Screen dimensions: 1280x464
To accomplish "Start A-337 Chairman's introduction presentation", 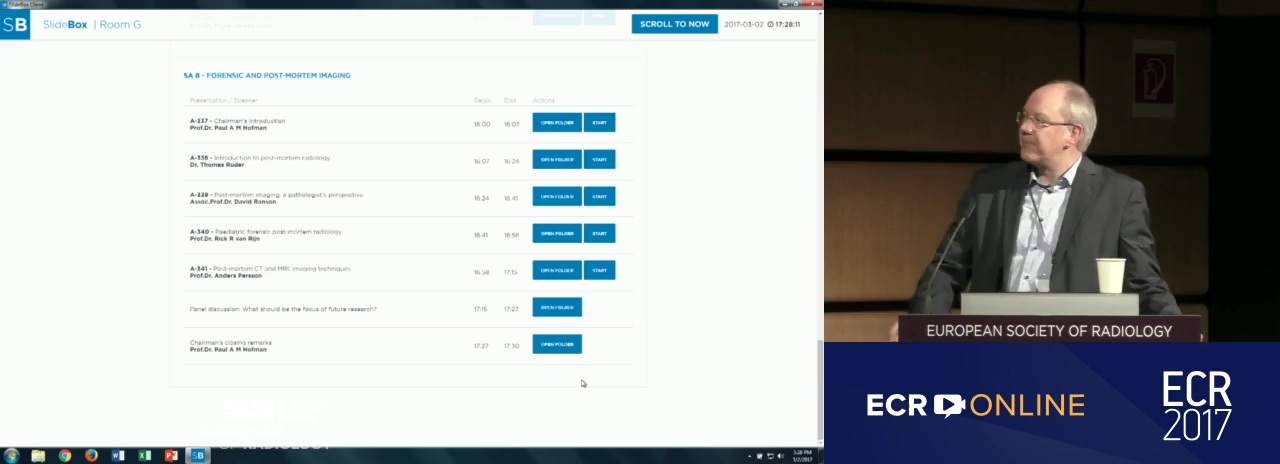I will (599, 123).
